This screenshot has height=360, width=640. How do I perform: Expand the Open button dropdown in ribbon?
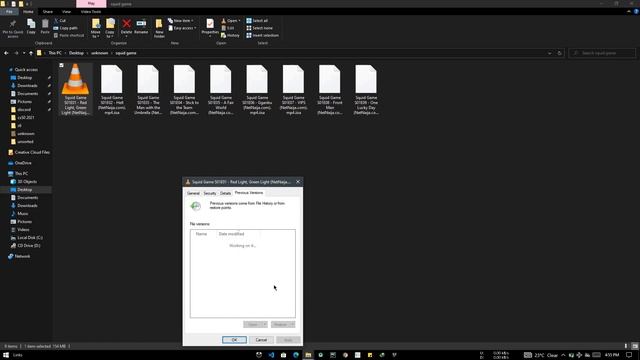[239, 20]
